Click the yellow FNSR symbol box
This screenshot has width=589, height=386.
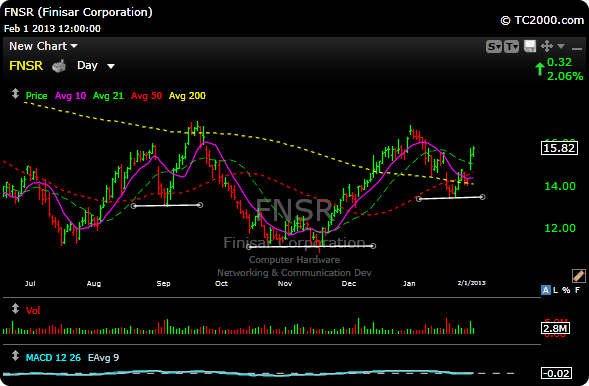pyautogui.click(x=26, y=66)
